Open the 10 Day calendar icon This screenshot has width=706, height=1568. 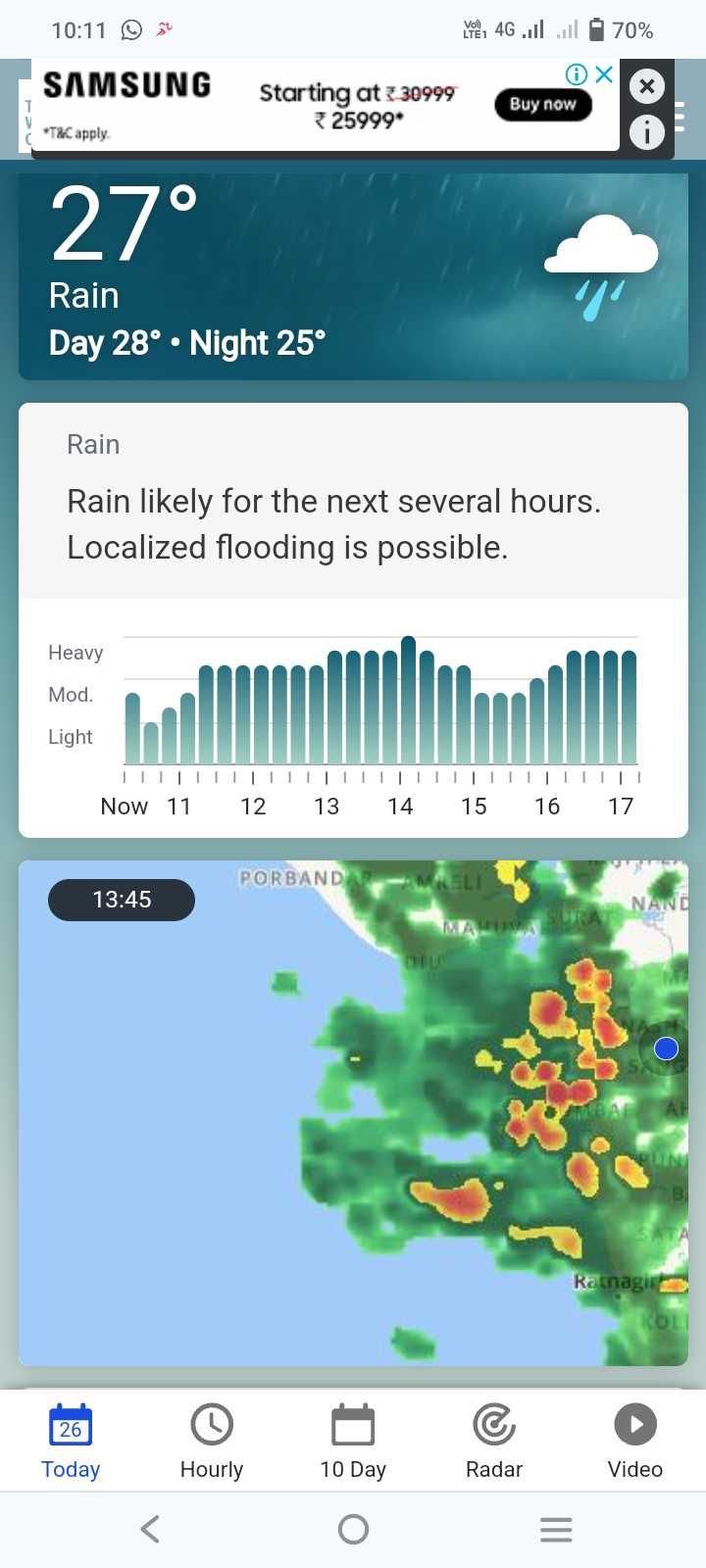353,1425
